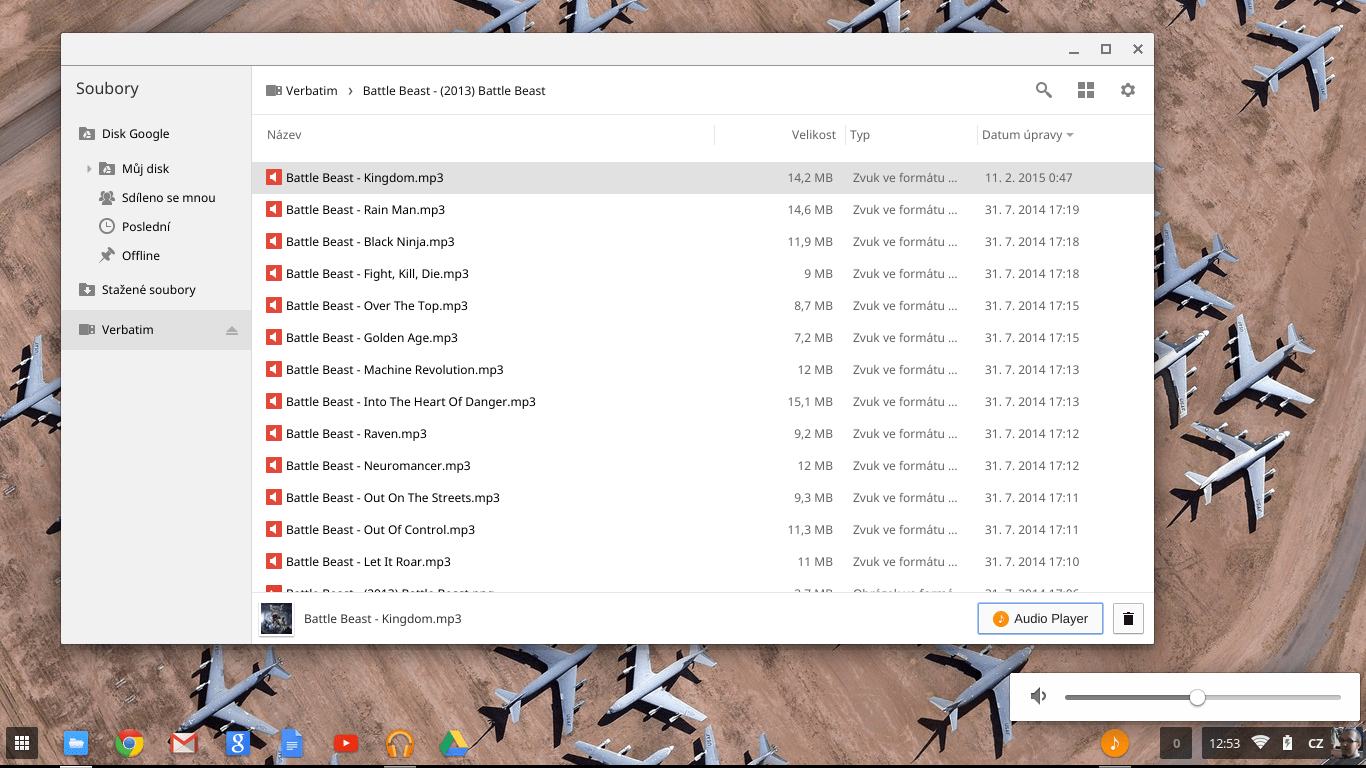The width and height of the screenshot is (1366, 768).
Task: Click the volume slider track
Action: tap(1202, 697)
